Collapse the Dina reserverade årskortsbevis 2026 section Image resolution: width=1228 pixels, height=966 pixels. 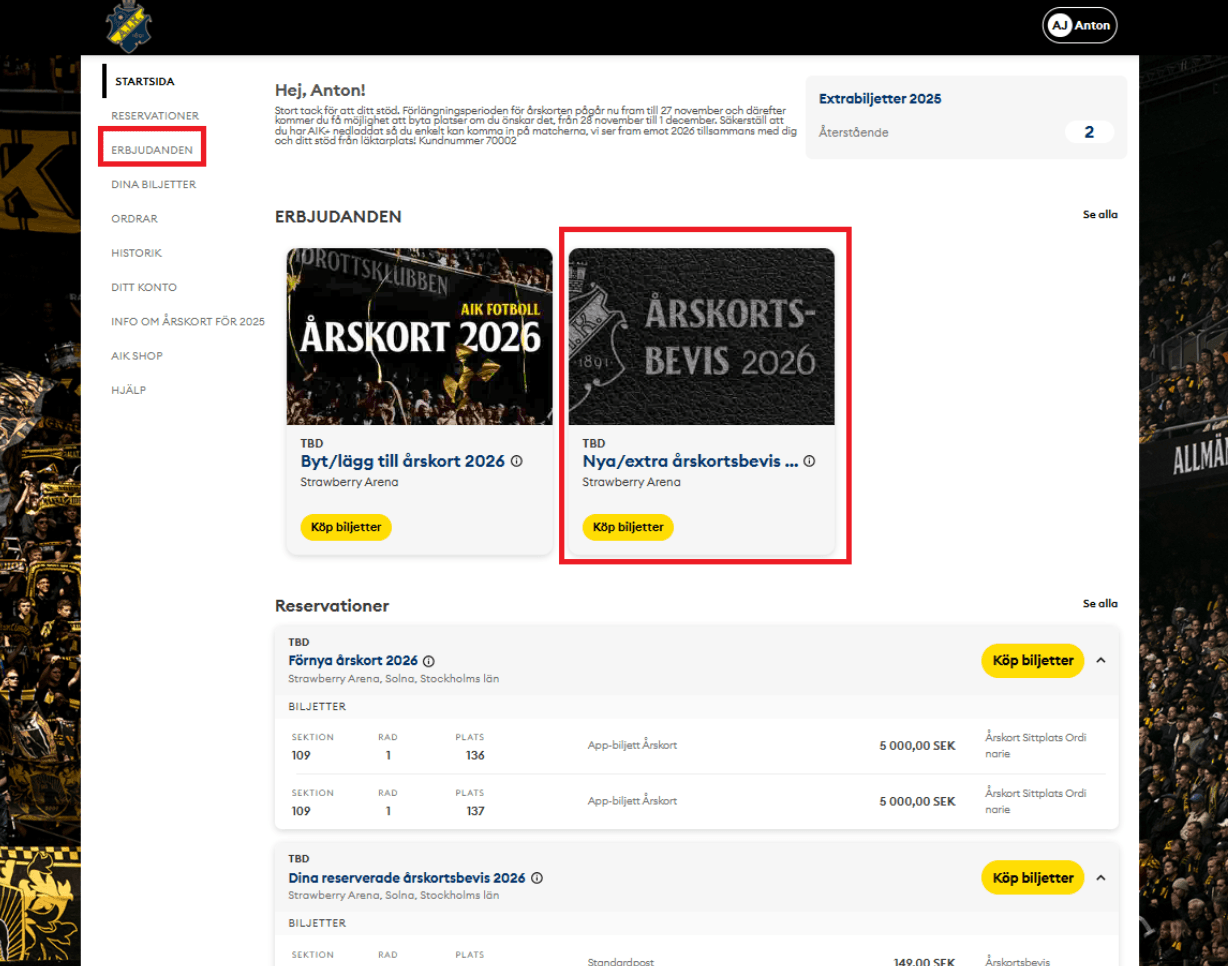point(1101,878)
